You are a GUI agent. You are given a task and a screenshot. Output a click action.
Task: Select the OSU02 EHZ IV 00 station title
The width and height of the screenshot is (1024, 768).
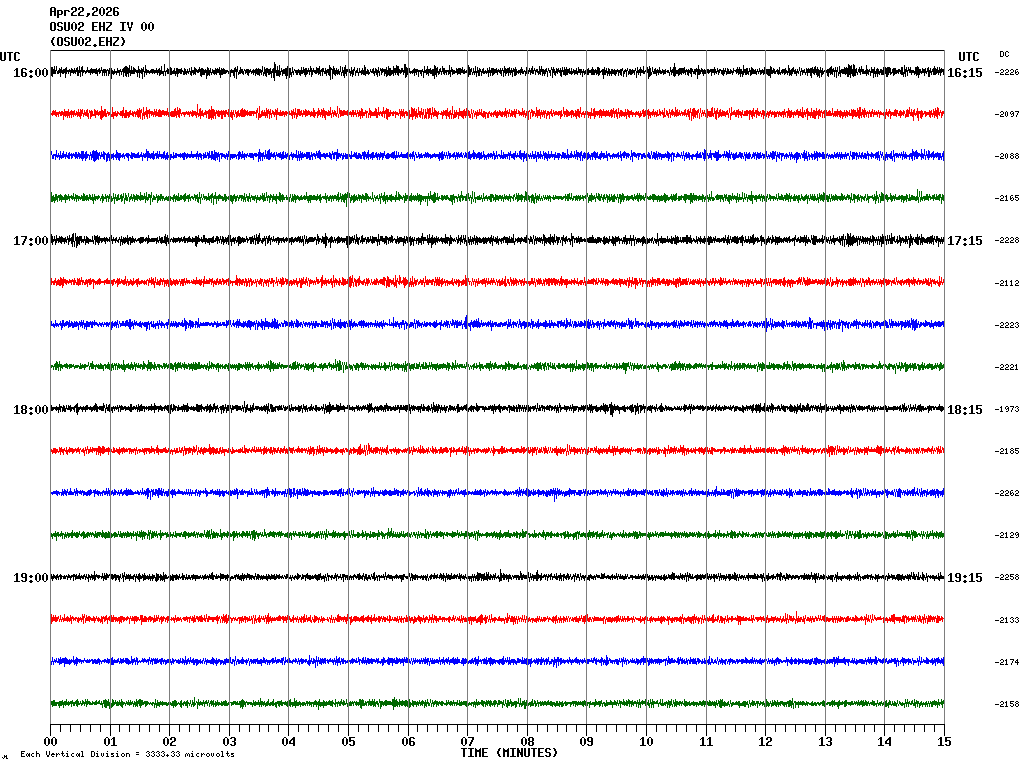point(101,27)
